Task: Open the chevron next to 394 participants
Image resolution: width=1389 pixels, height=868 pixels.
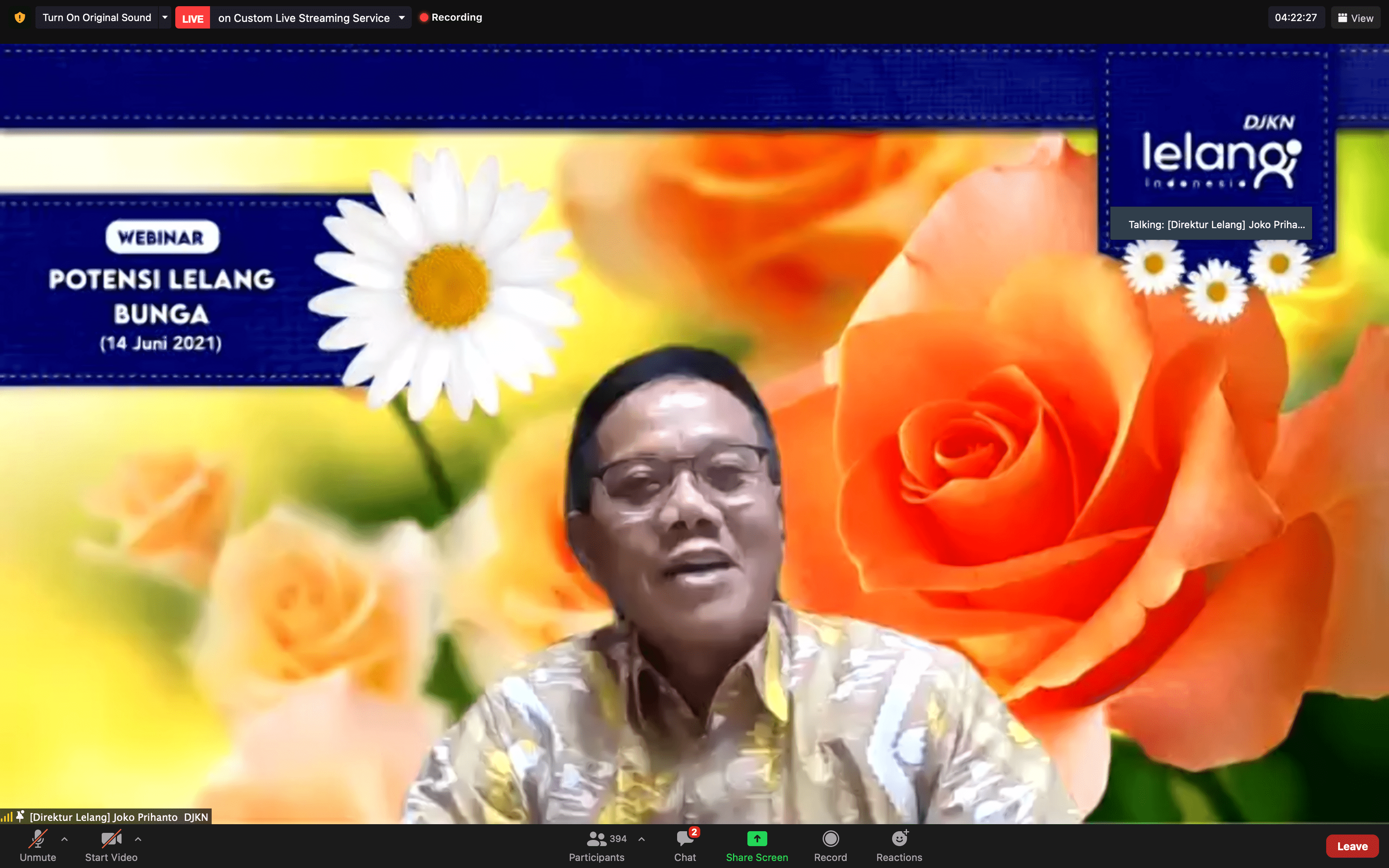Action: 641,839
